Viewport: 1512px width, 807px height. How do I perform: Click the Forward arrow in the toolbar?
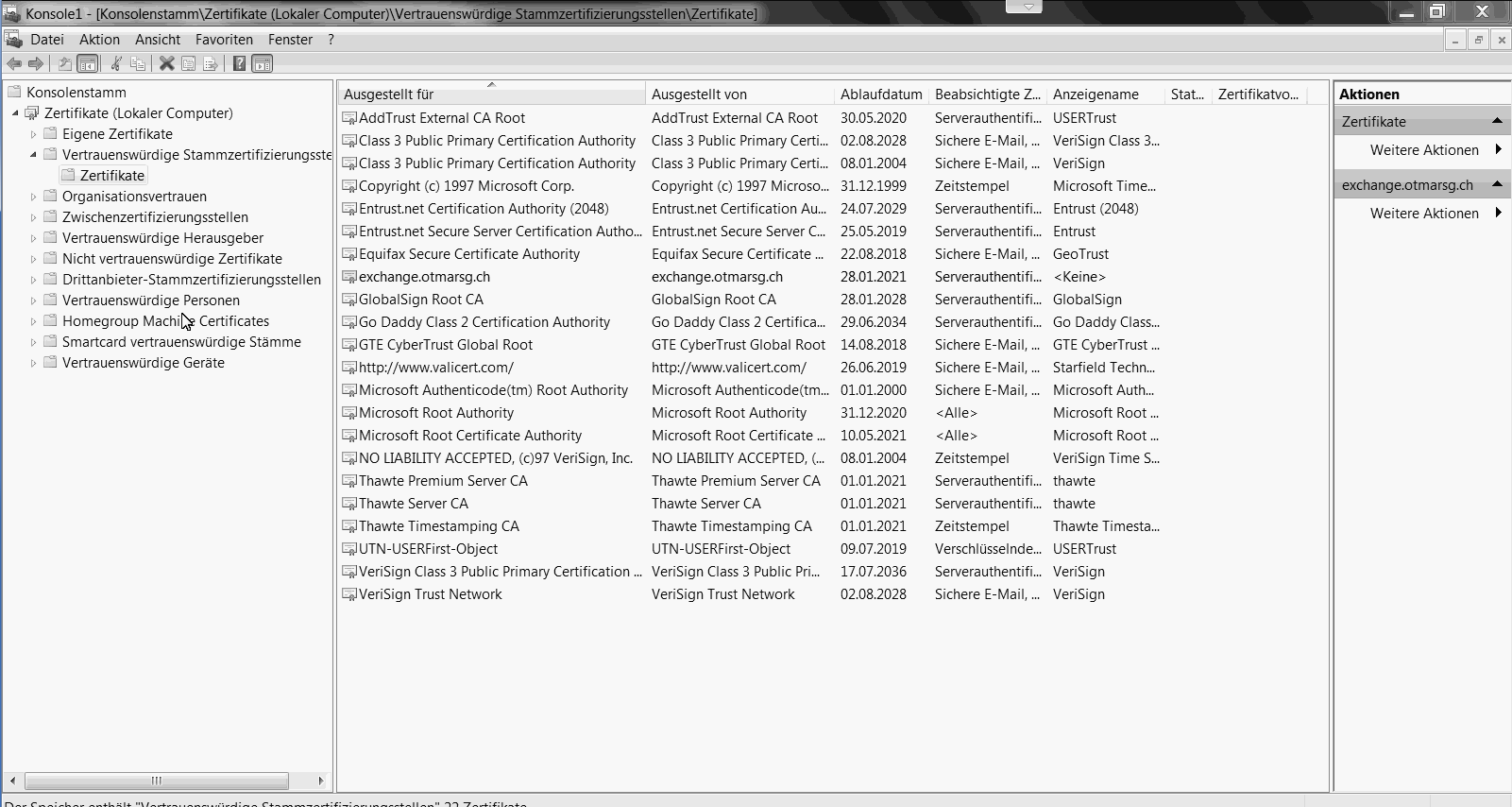click(x=36, y=63)
